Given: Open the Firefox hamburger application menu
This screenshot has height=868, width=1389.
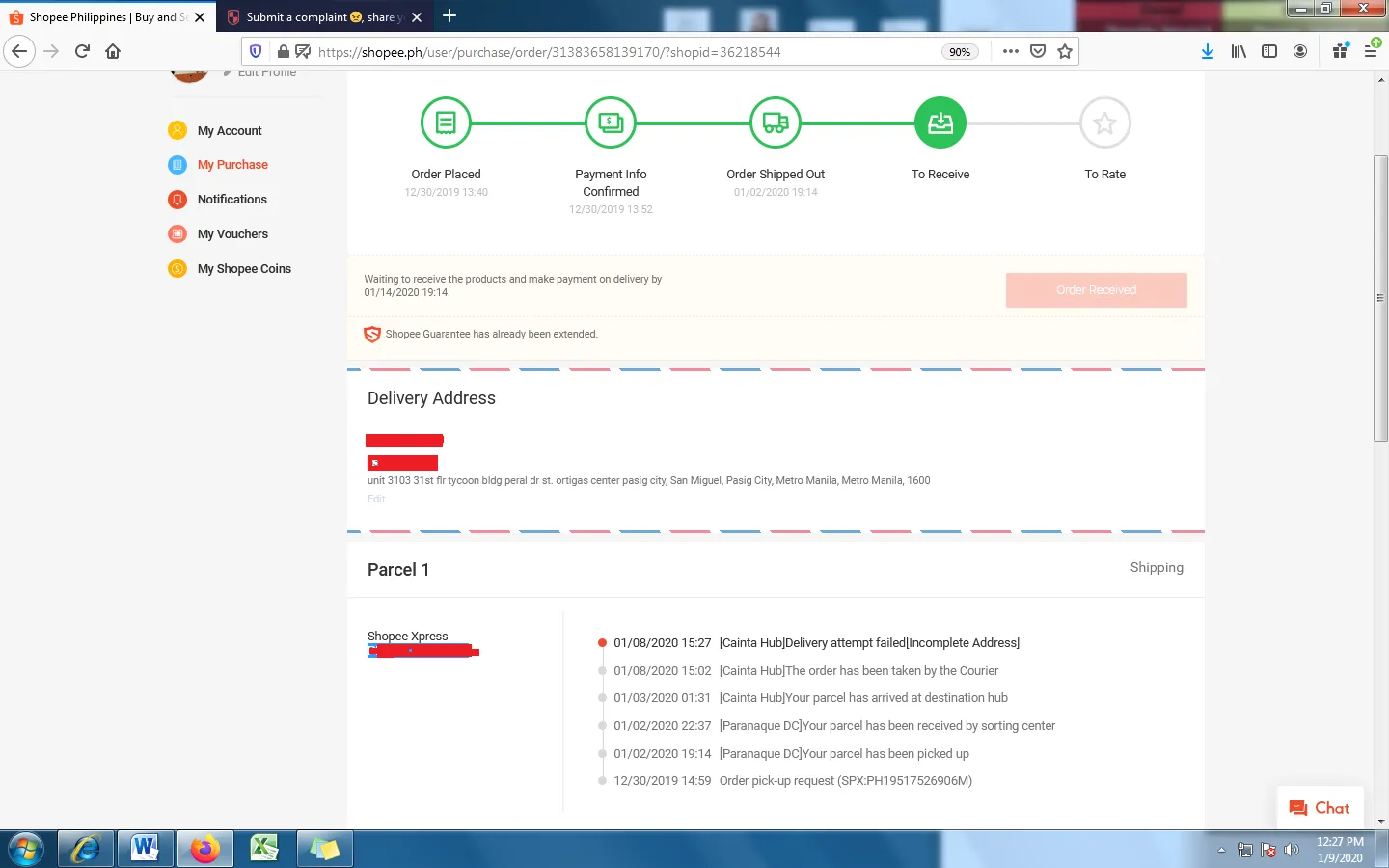Looking at the screenshot, I should point(1371,51).
